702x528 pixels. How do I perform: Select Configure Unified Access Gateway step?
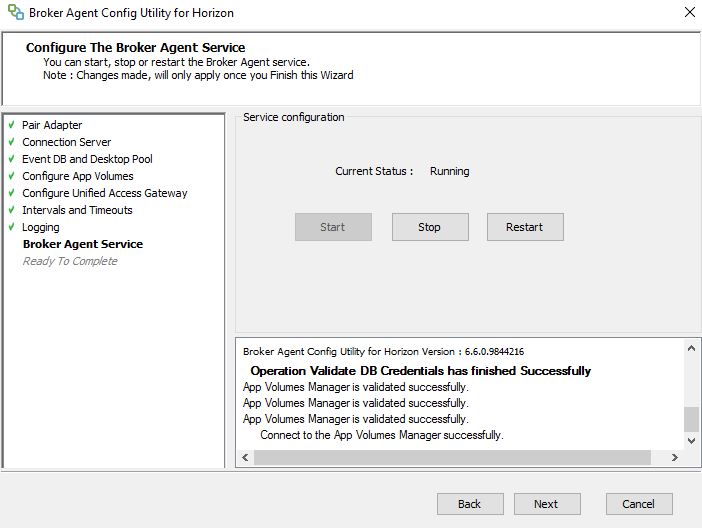tap(105, 193)
